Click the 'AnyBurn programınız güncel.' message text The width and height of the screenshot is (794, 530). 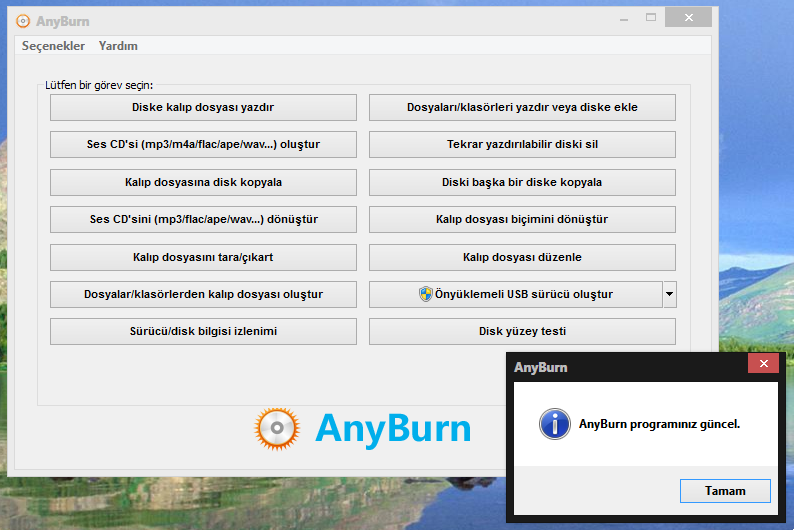coord(659,424)
